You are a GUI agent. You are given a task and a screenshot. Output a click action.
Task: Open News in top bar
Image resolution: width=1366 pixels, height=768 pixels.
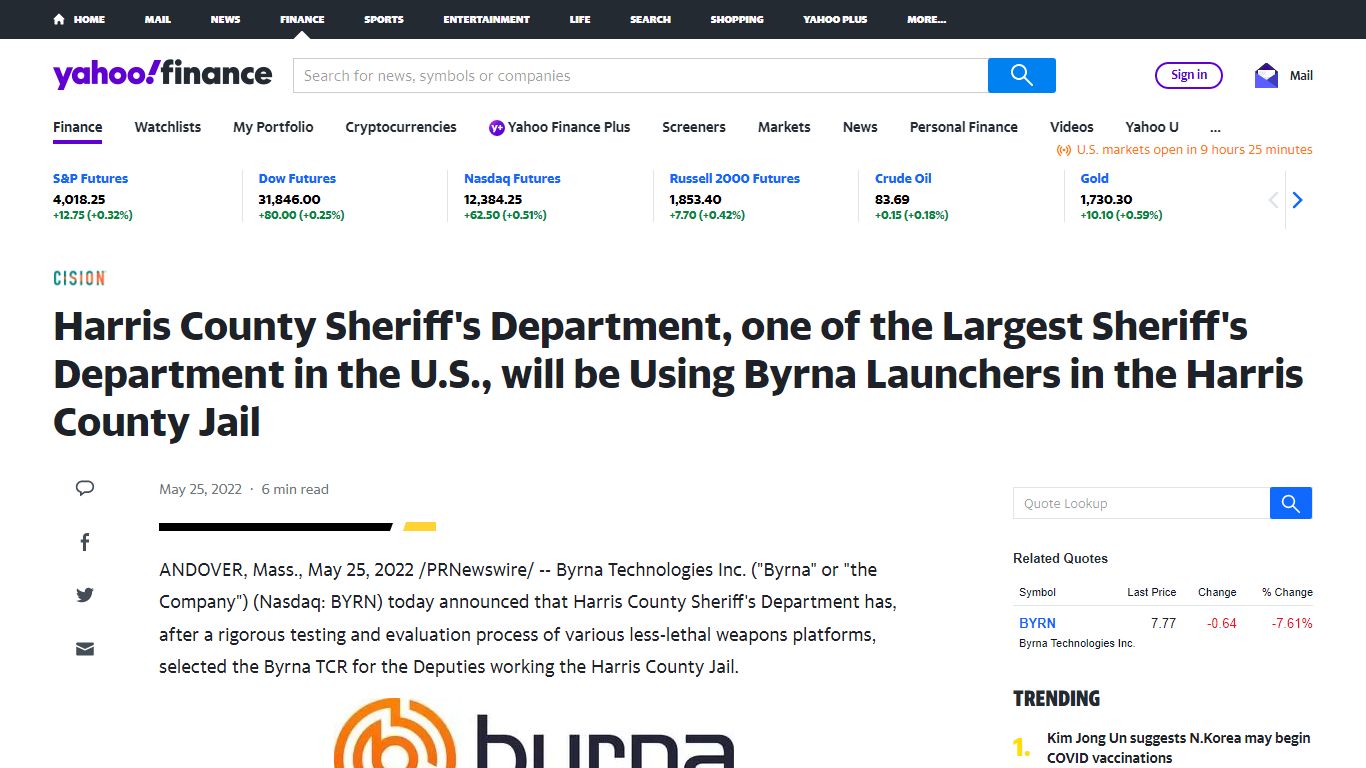coord(225,19)
